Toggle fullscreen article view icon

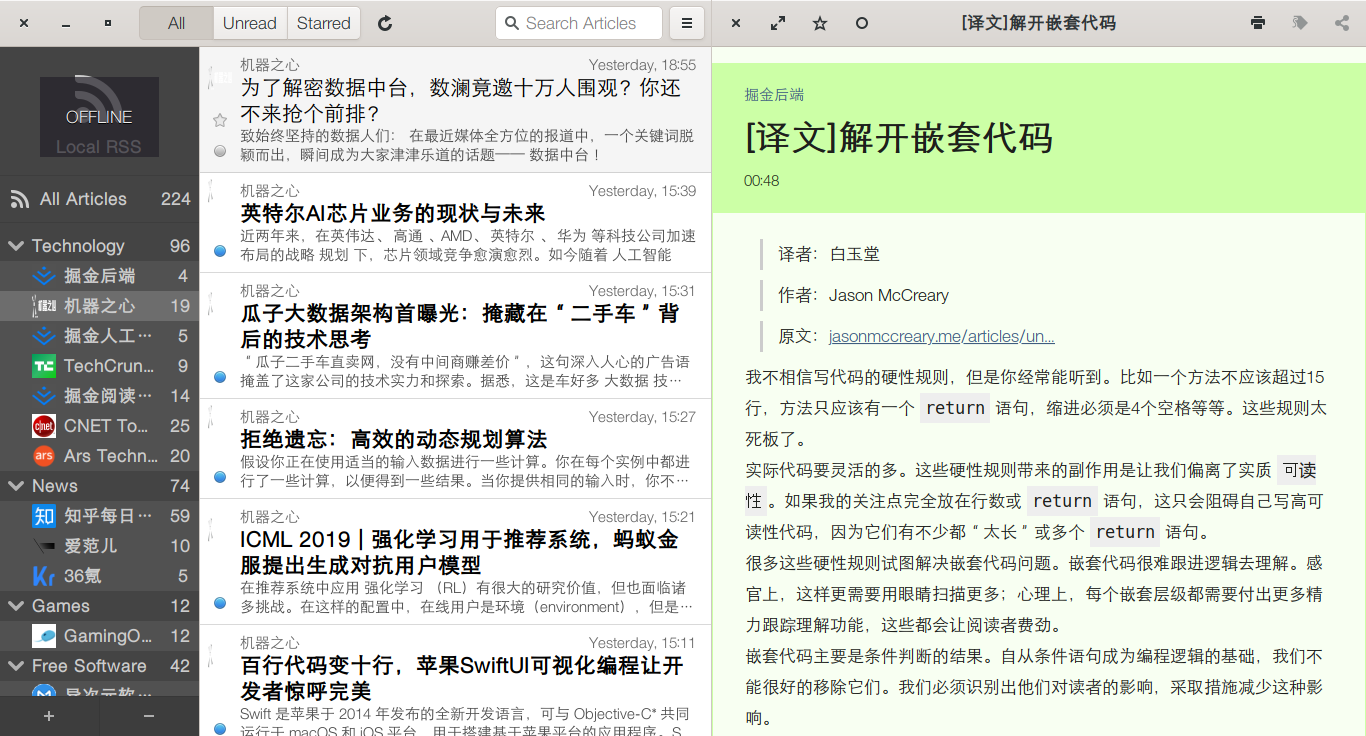point(778,23)
